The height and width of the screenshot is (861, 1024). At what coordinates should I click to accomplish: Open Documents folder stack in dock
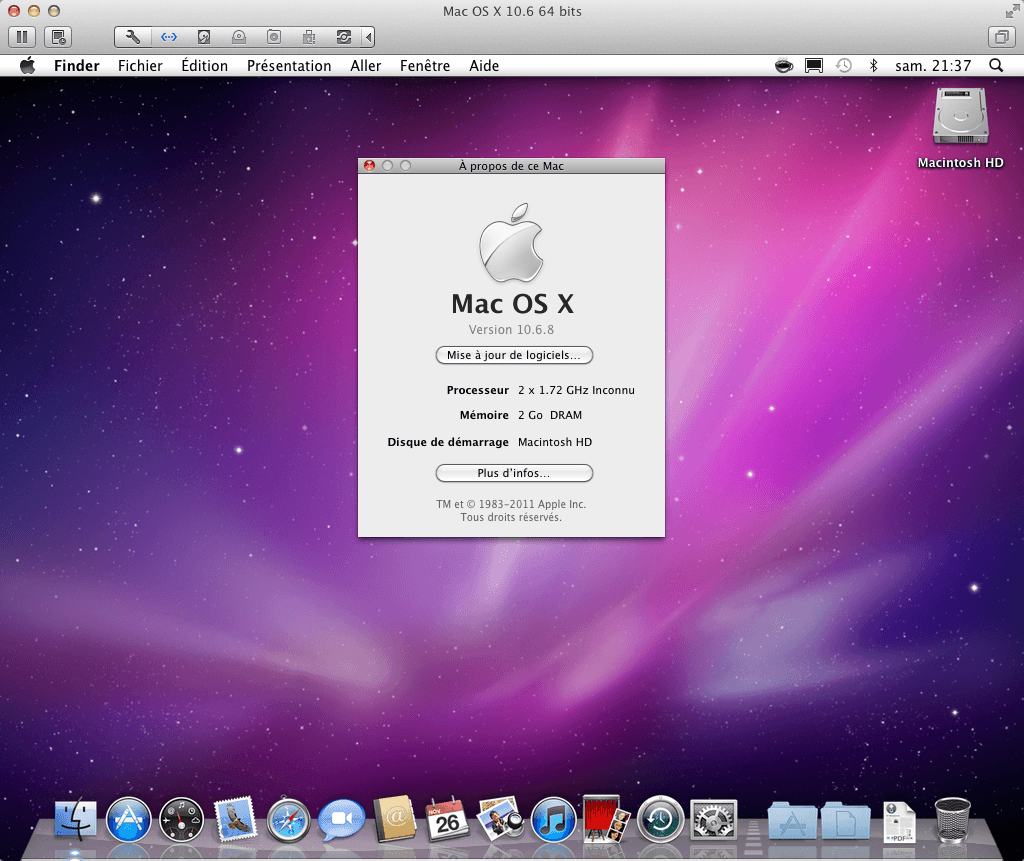click(x=846, y=820)
